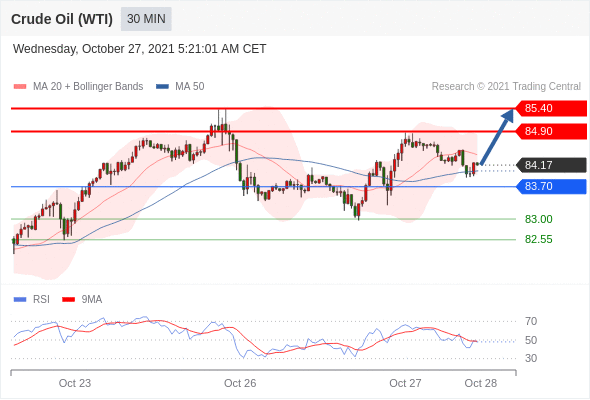The height and width of the screenshot is (400, 590).
Task: Click the pink MA 20 color swatch
Action: click(x=20, y=87)
